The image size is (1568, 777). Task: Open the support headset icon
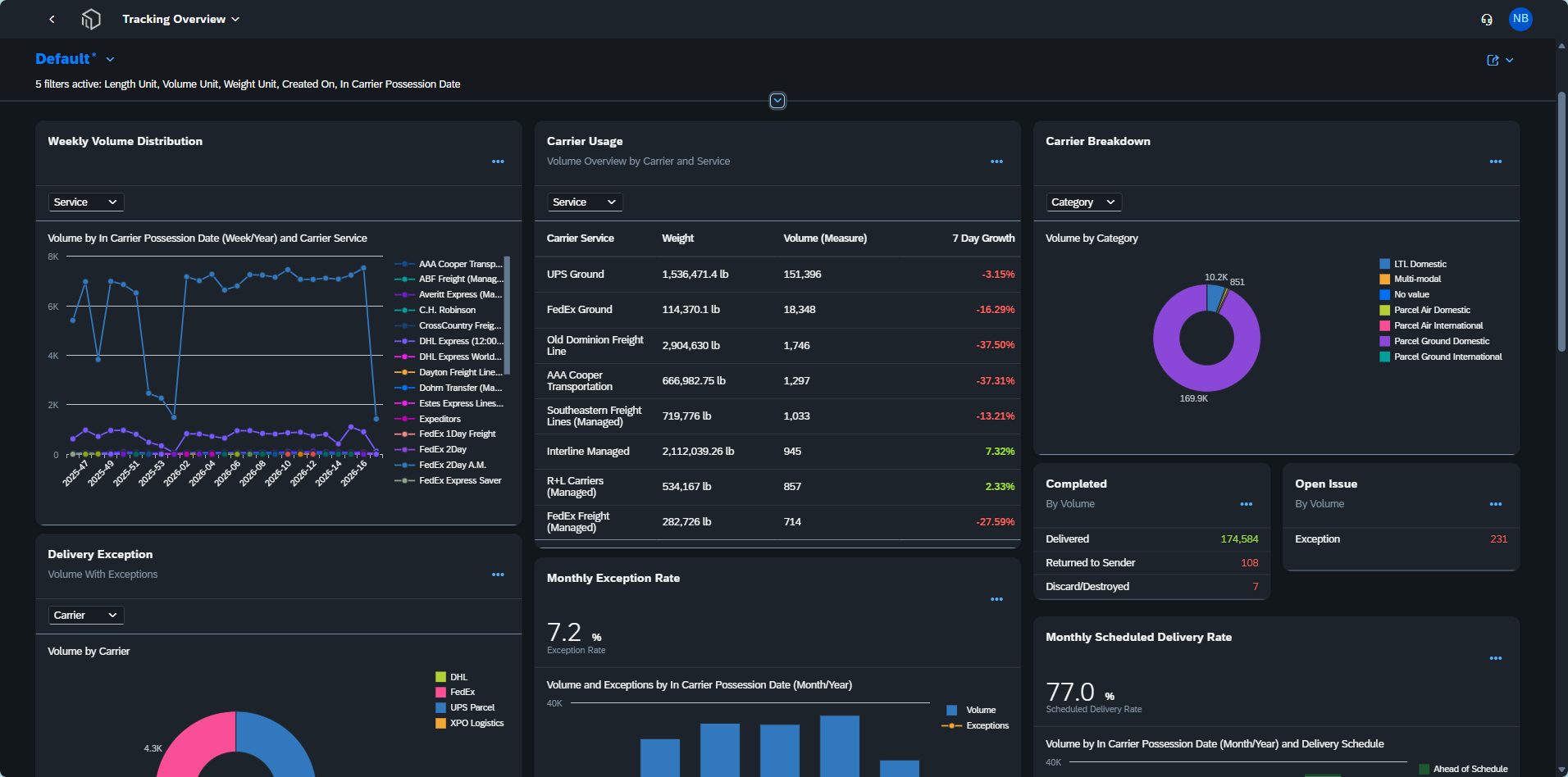pyautogui.click(x=1487, y=19)
